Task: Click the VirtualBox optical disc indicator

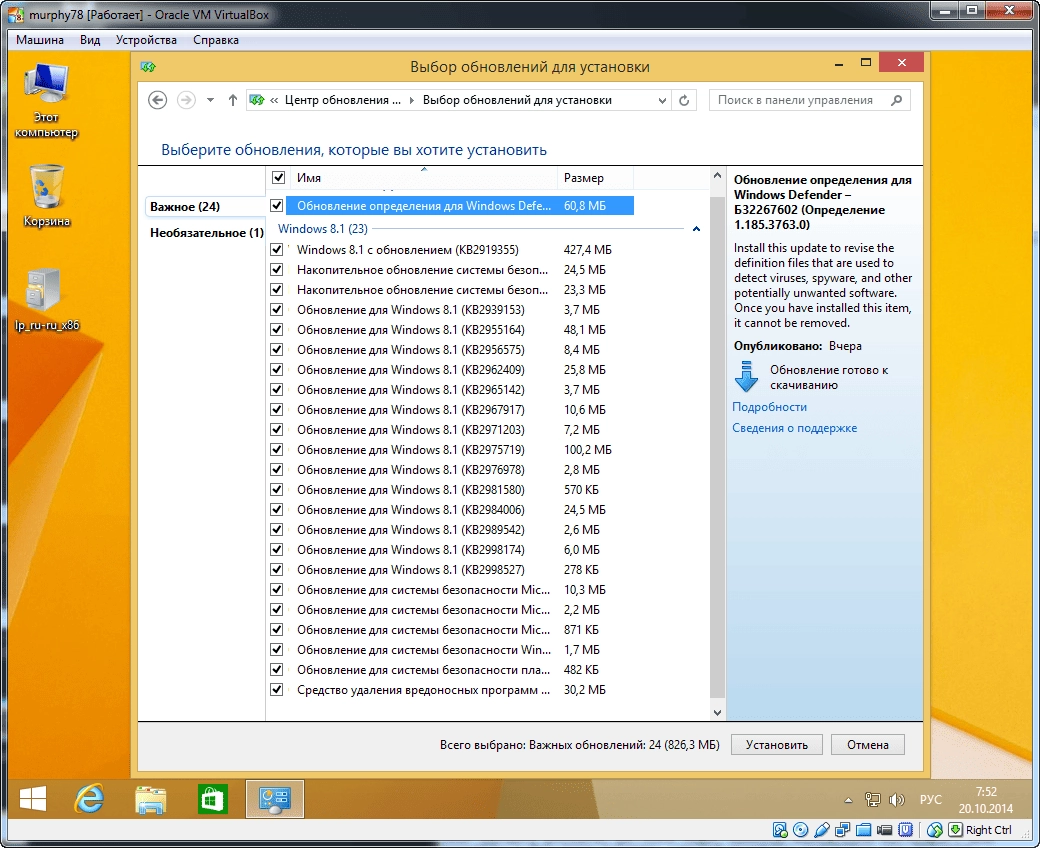Action: pos(801,829)
